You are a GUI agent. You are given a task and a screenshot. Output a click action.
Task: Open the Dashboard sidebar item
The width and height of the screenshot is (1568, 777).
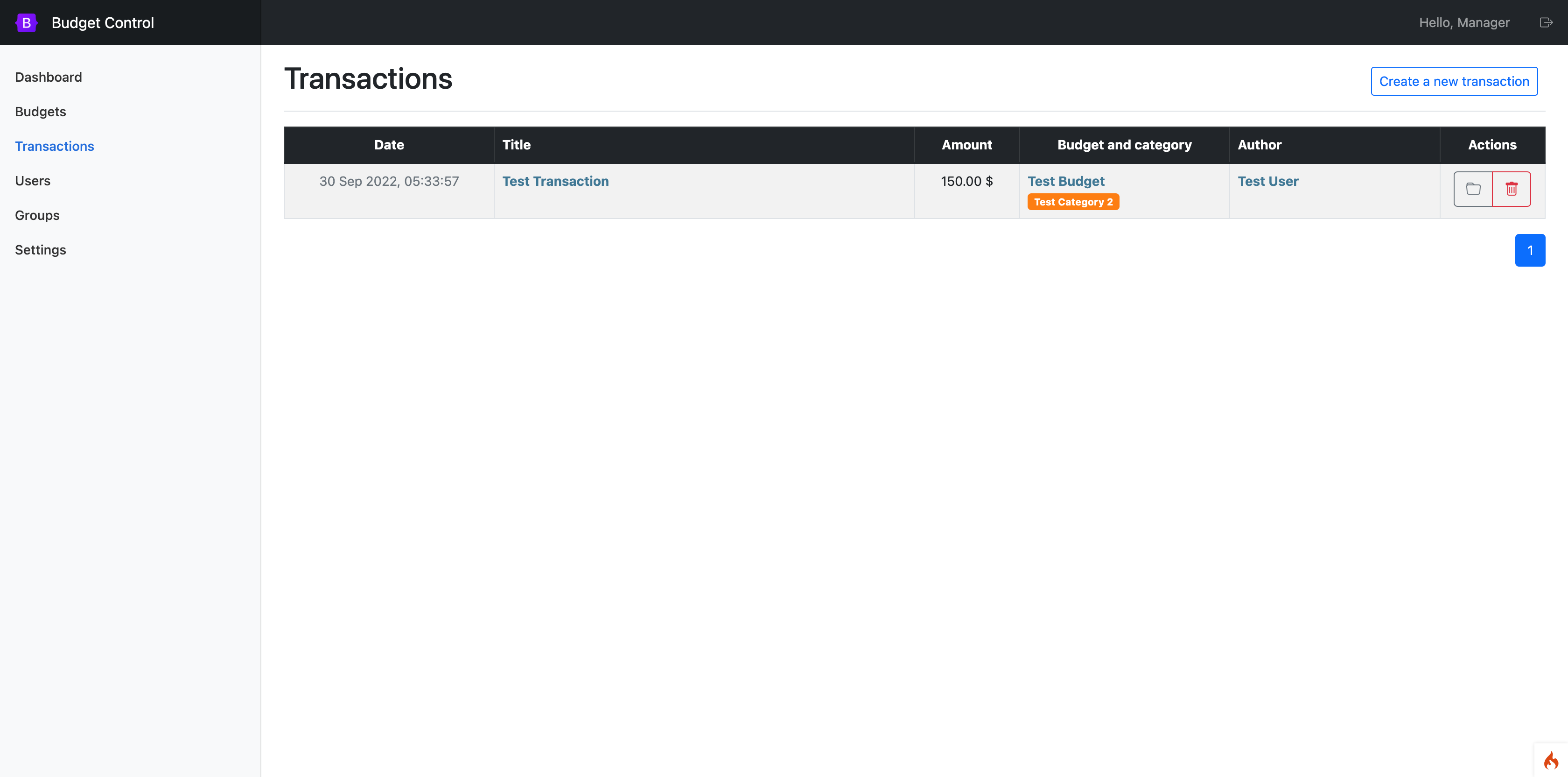pyautogui.click(x=48, y=78)
